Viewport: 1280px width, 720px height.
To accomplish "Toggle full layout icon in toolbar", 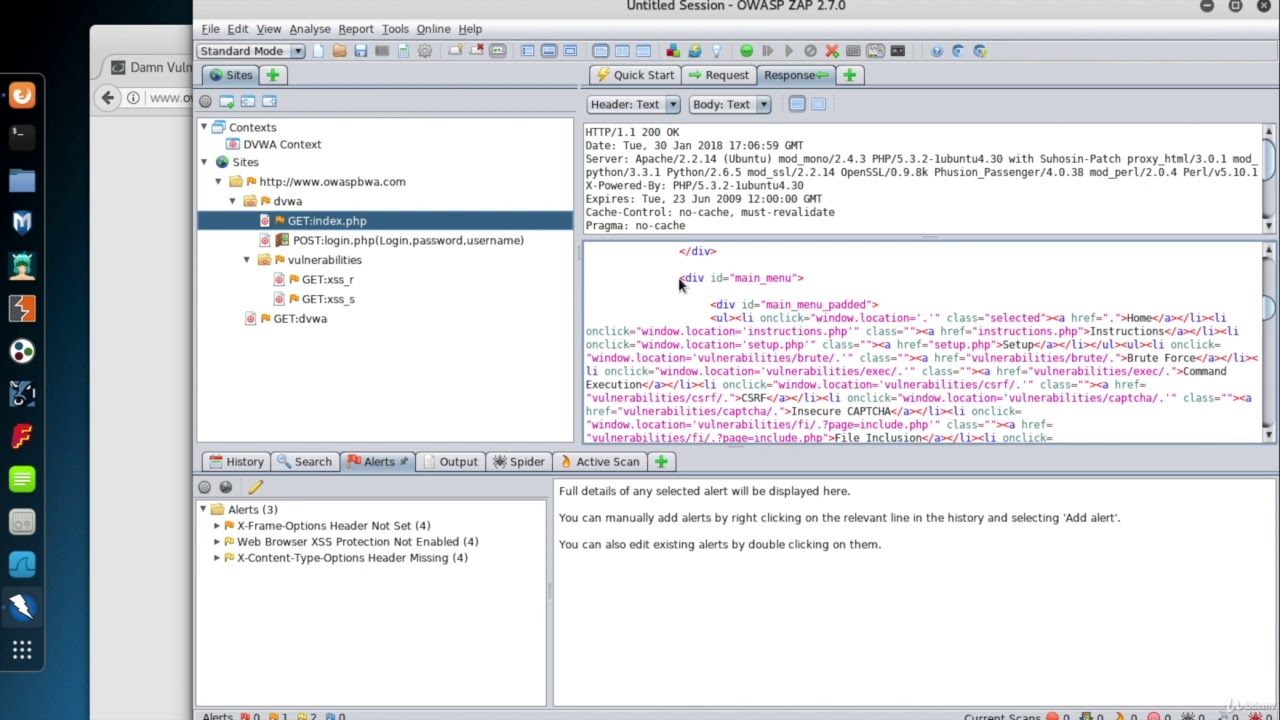I will 570,51.
